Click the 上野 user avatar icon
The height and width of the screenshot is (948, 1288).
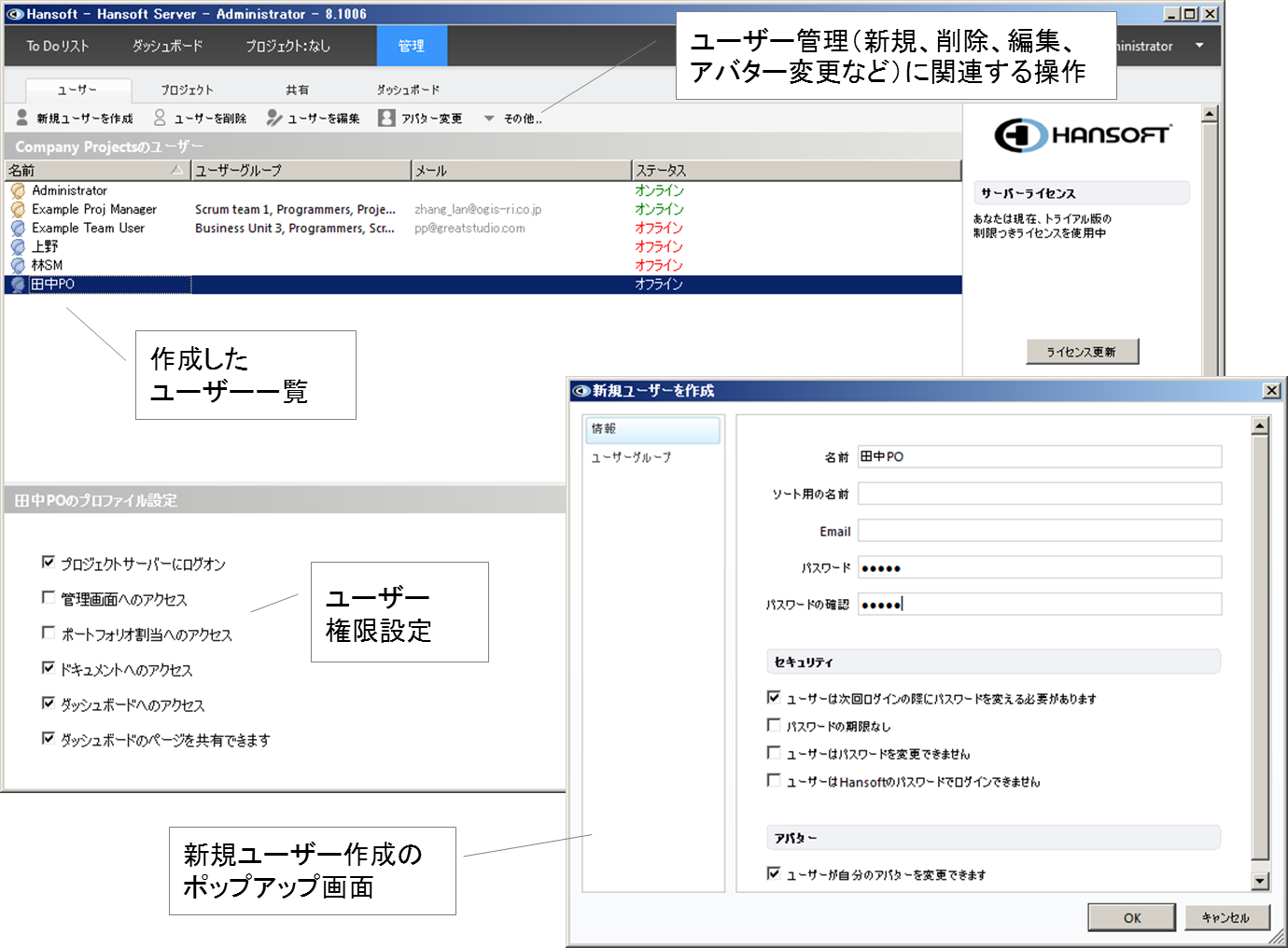pyautogui.click(x=18, y=246)
